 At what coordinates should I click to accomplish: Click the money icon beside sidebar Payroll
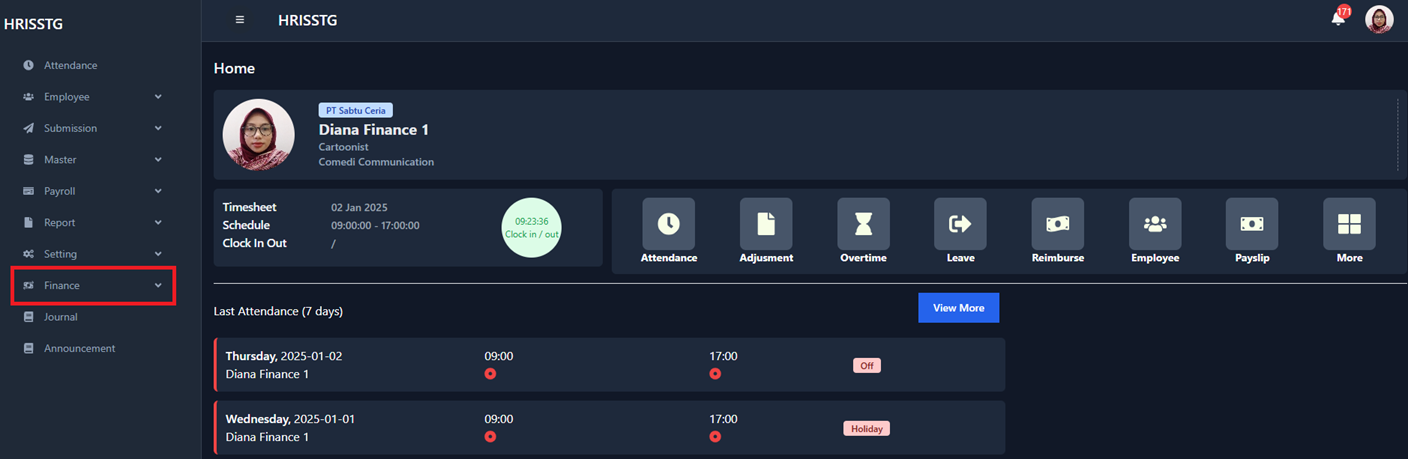click(x=29, y=191)
